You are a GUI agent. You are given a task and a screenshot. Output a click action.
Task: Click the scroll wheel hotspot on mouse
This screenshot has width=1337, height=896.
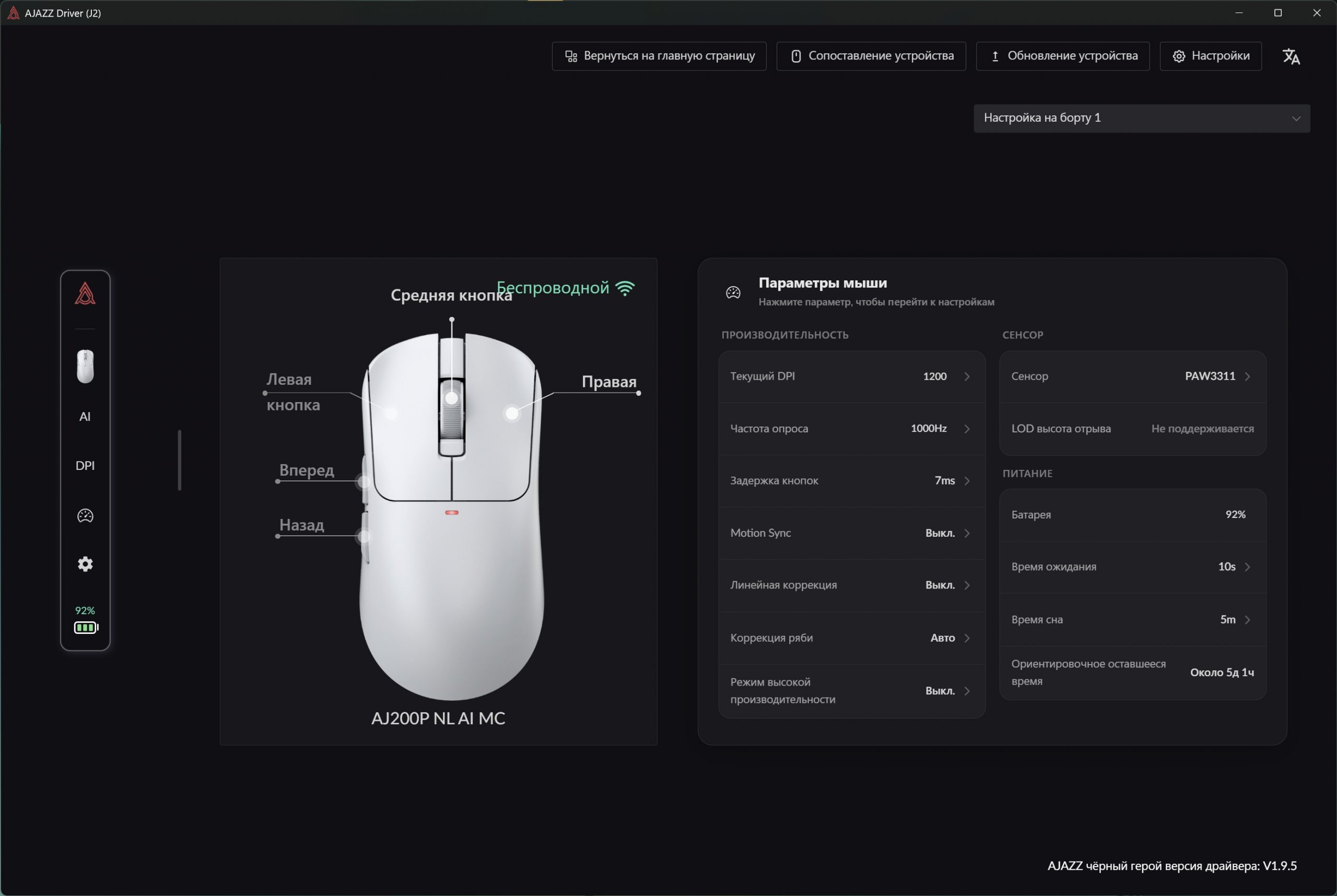click(x=452, y=398)
